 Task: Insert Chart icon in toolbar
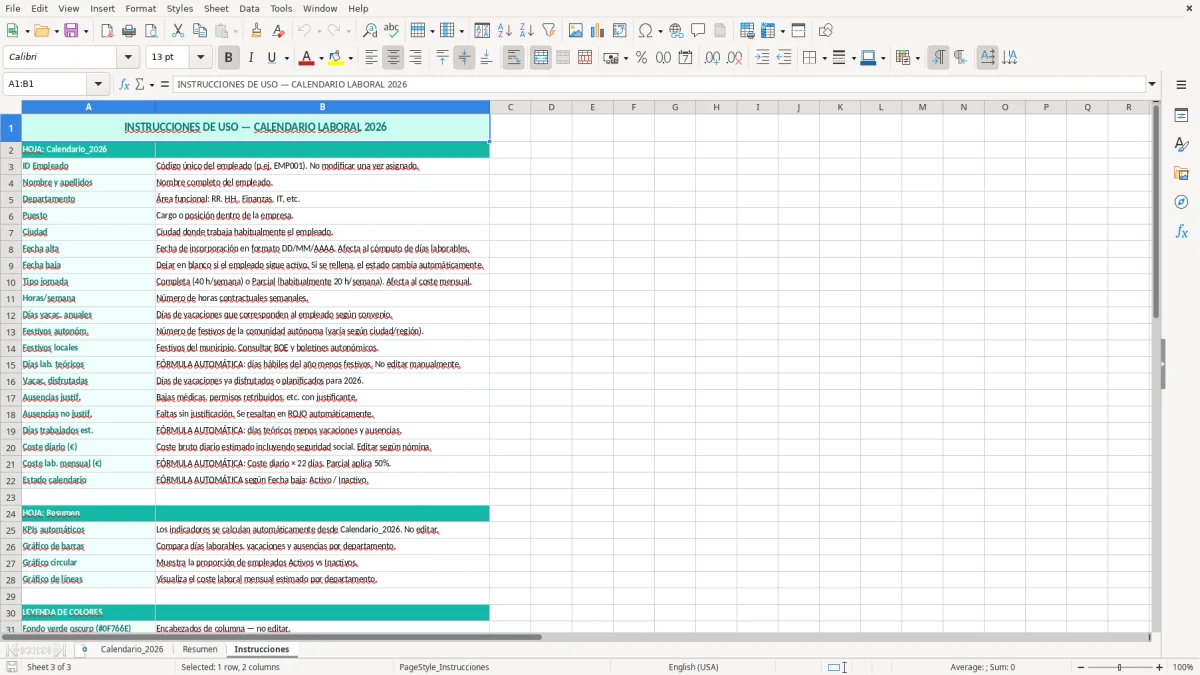pyautogui.click(x=598, y=31)
